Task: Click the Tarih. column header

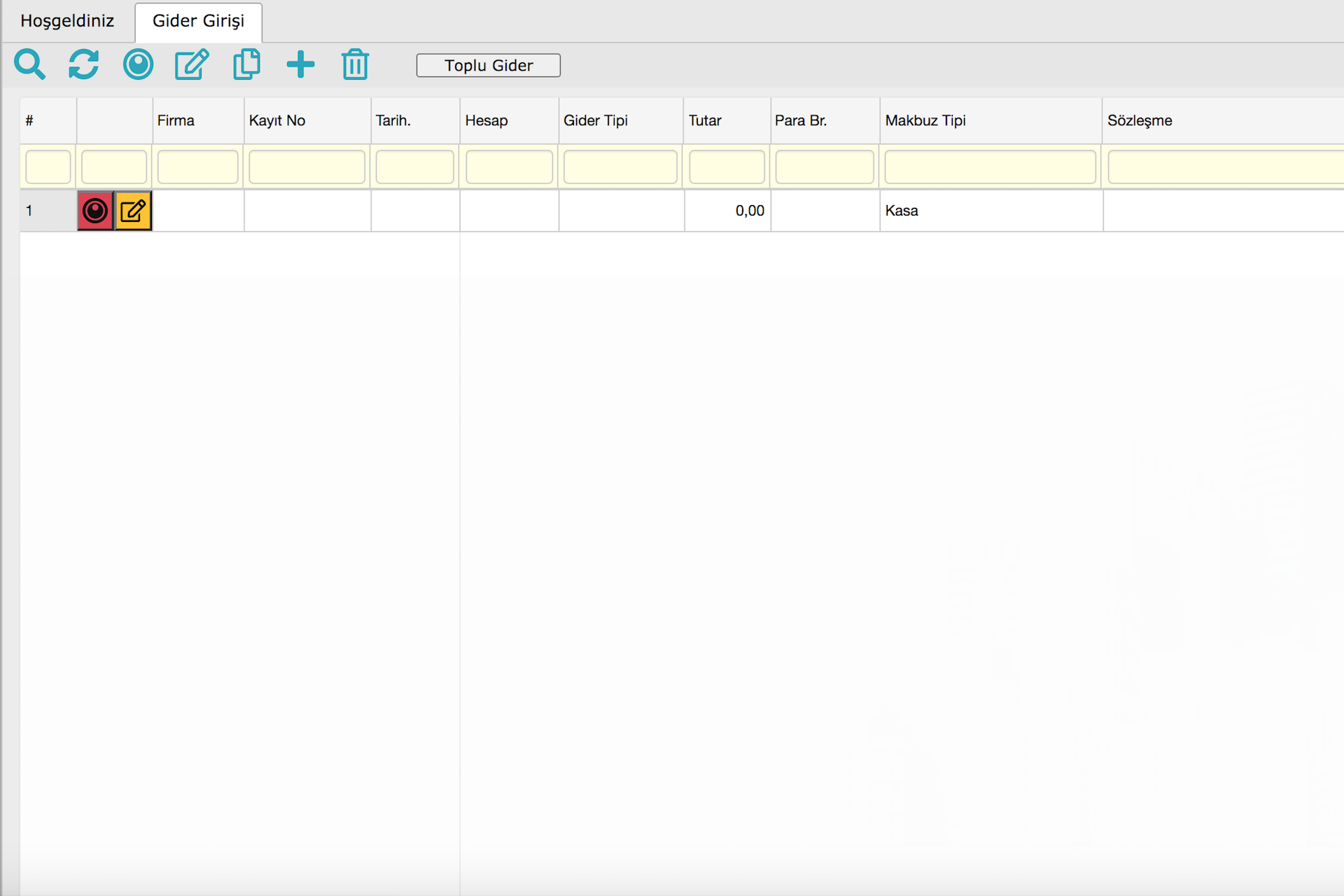Action: pyautogui.click(x=393, y=120)
